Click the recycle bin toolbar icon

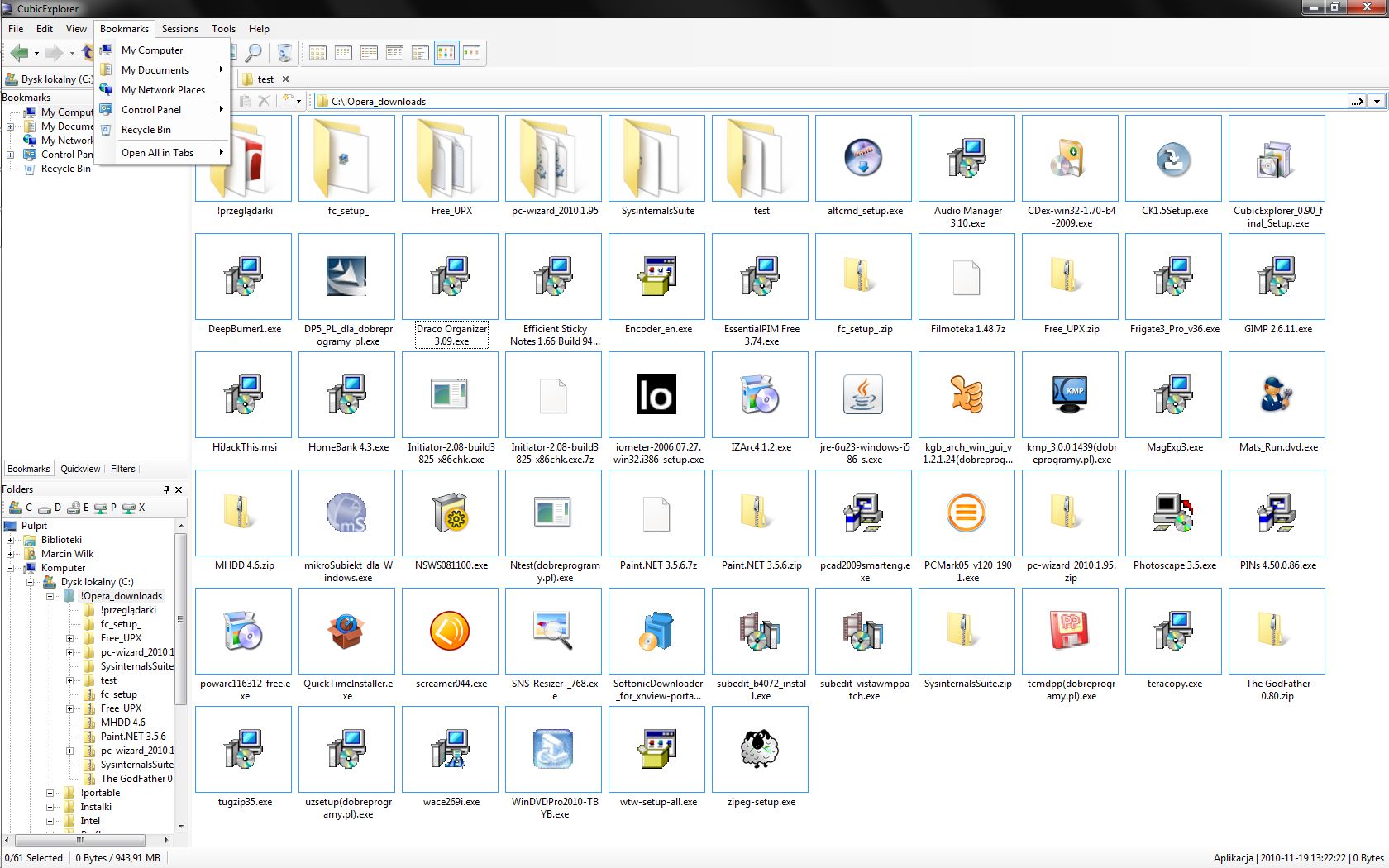pyautogui.click(x=284, y=53)
